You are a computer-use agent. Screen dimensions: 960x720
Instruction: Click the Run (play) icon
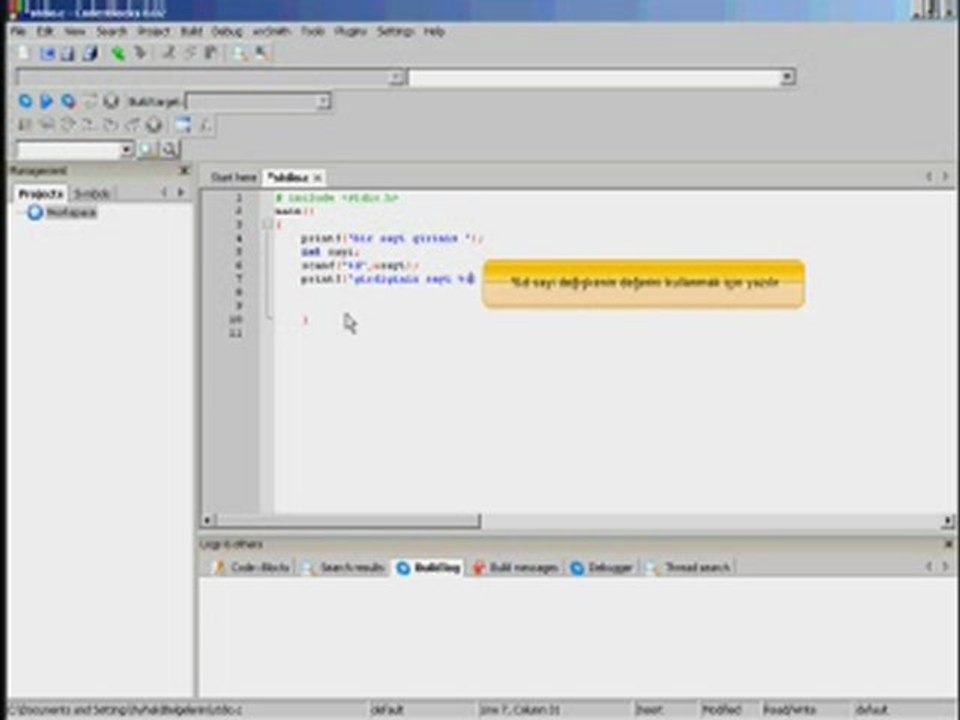click(47, 101)
